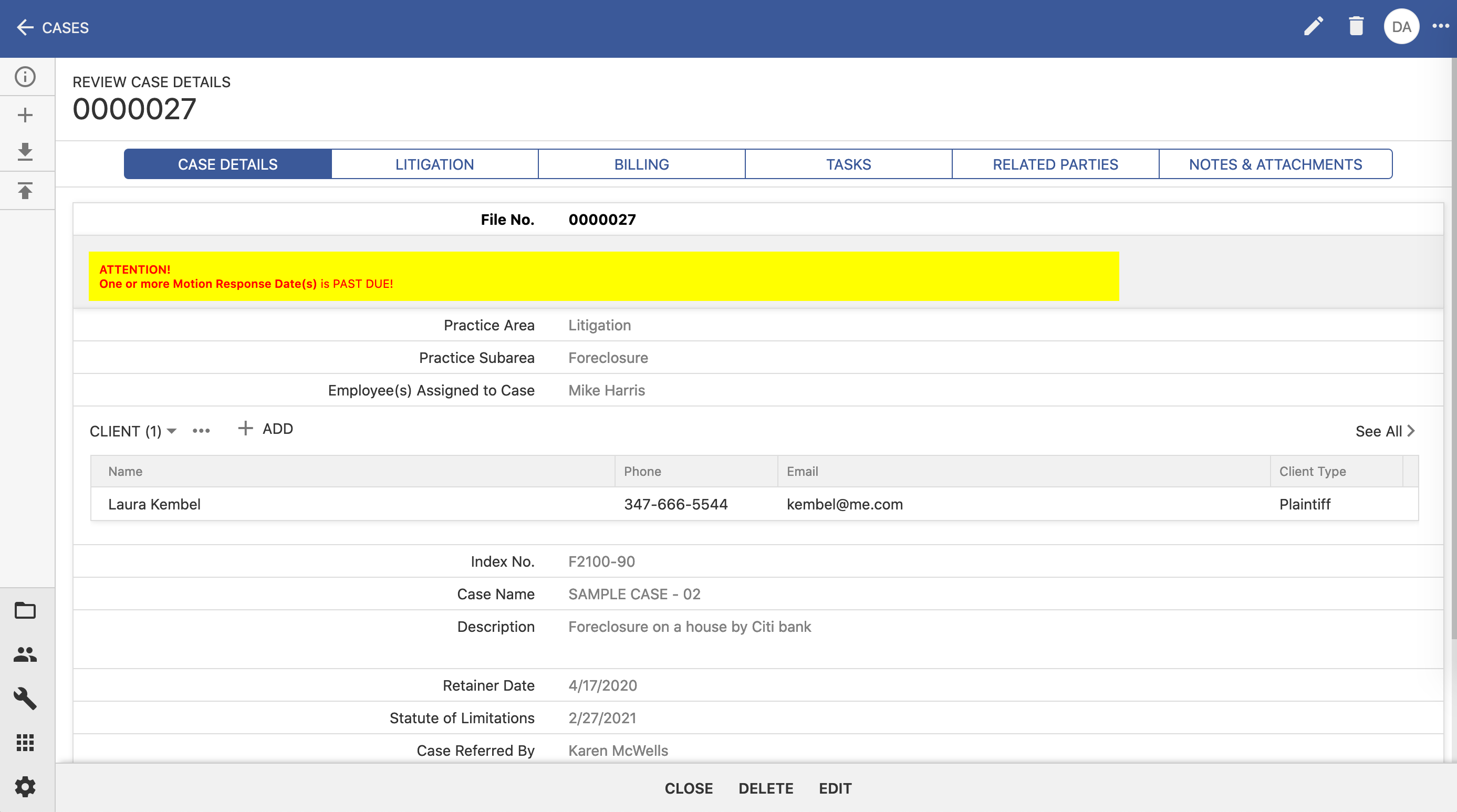Click the ADD client button
The height and width of the screenshot is (812, 1457).
[265, 429]
